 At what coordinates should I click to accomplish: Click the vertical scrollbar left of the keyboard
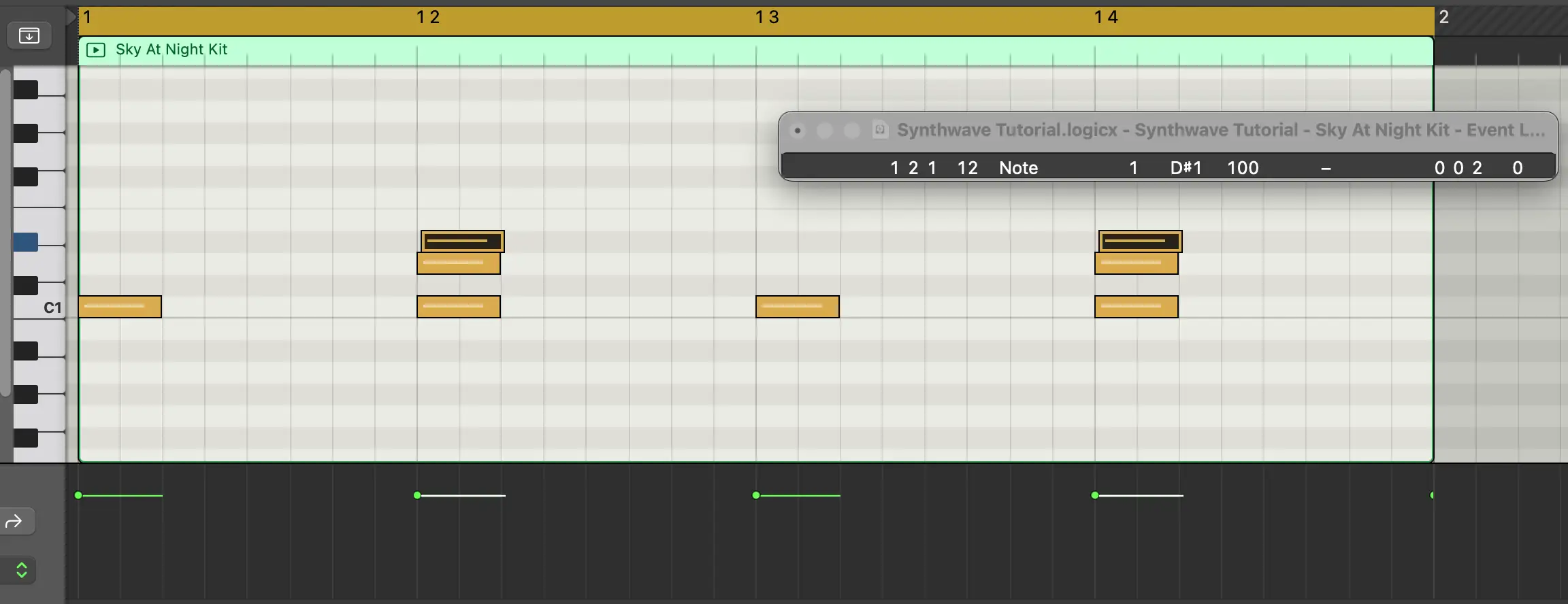point(5,231)
